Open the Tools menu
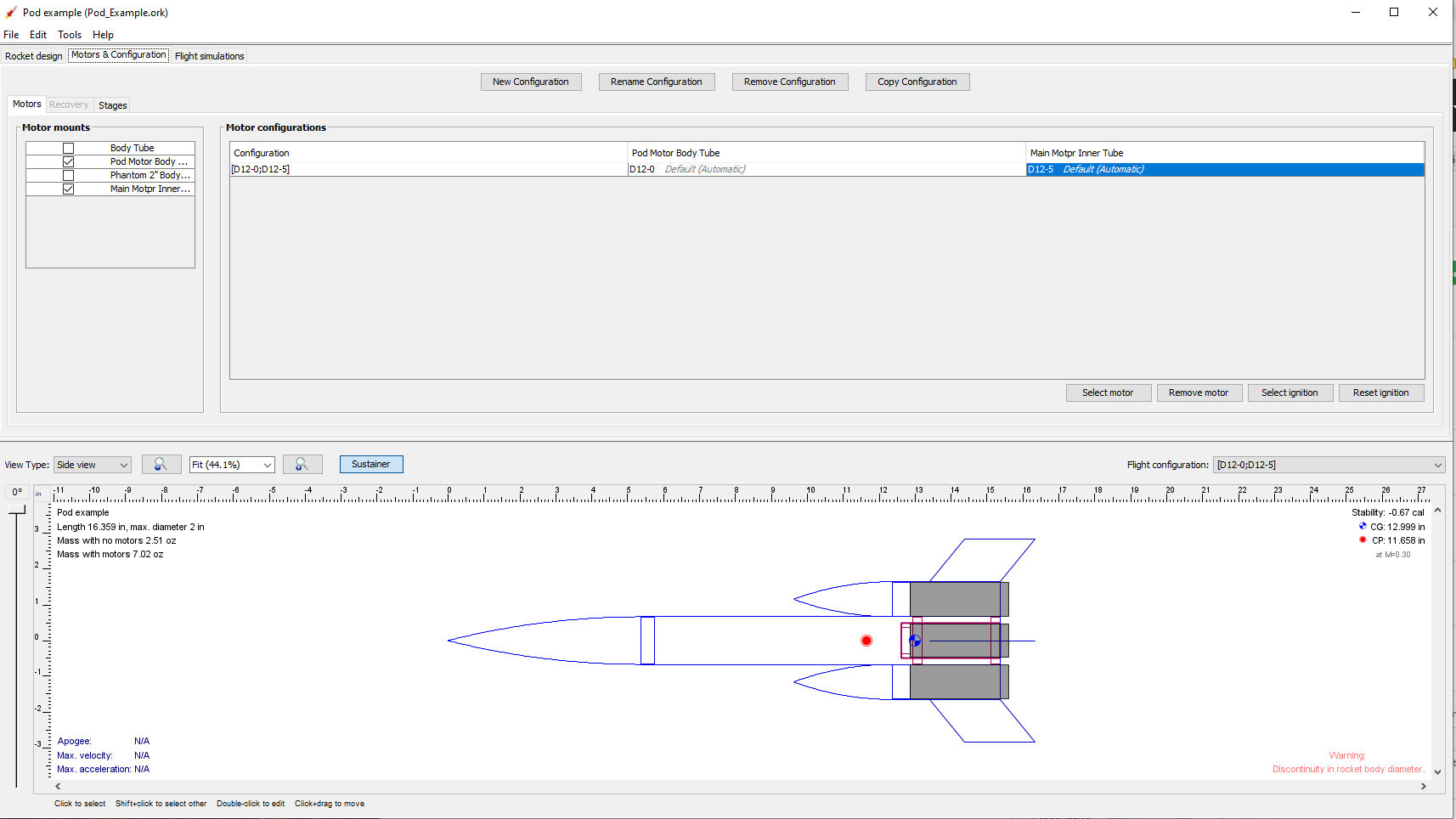 69,35
